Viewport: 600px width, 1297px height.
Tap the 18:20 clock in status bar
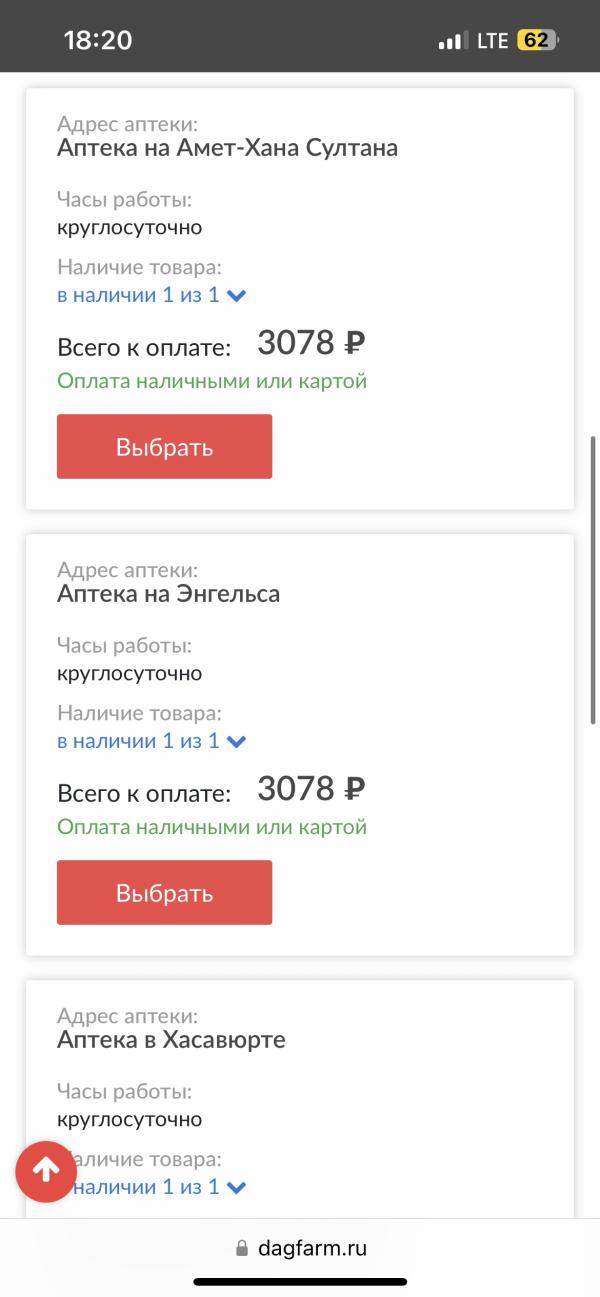(x=98, y=40)
